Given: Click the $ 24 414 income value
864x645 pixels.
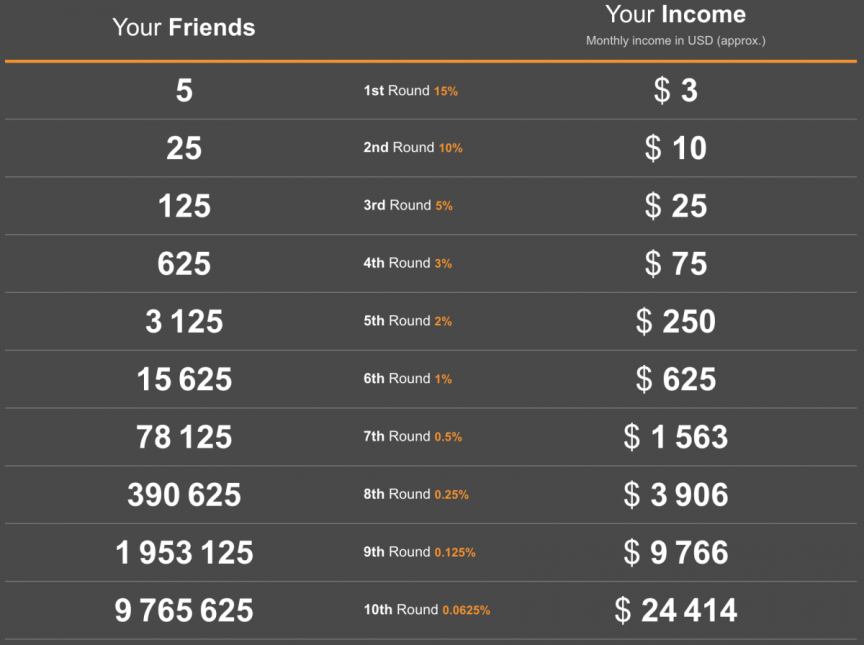Looking at the screenshot, I should (675, 610).
